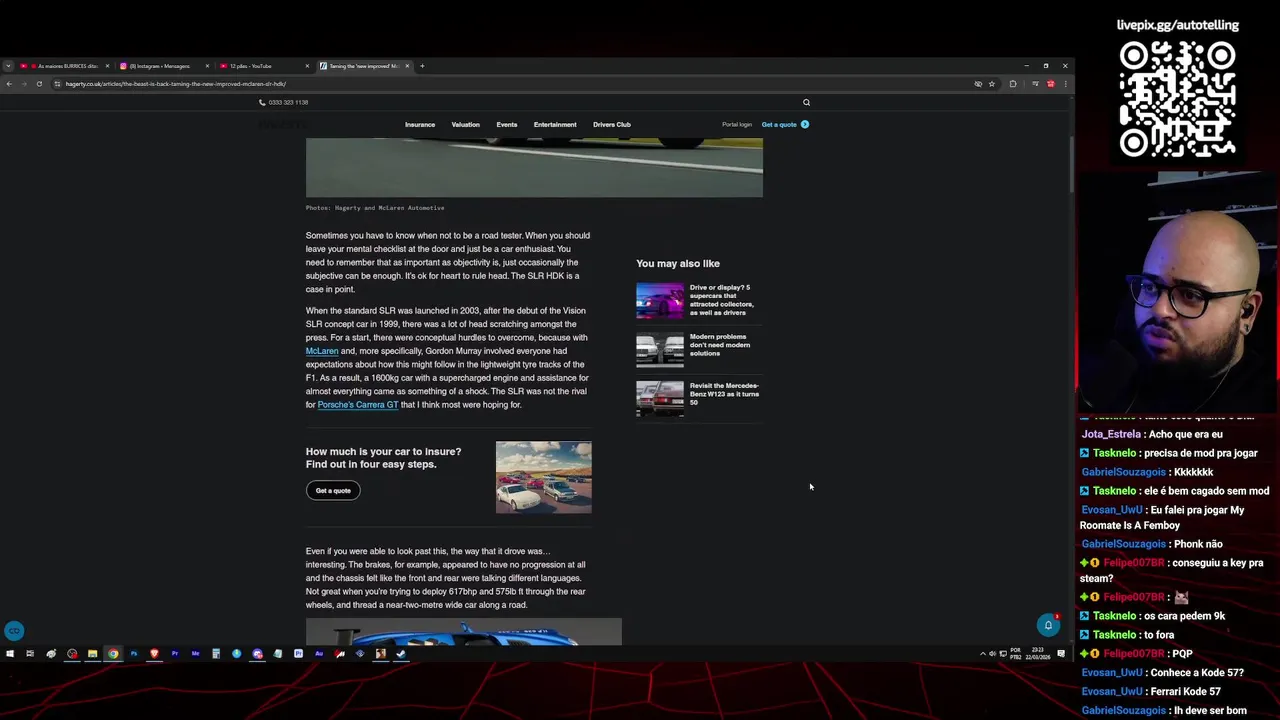The image size is (1280, 720).
Task: Open File Explorer from the taskbar
Action: 92,654
